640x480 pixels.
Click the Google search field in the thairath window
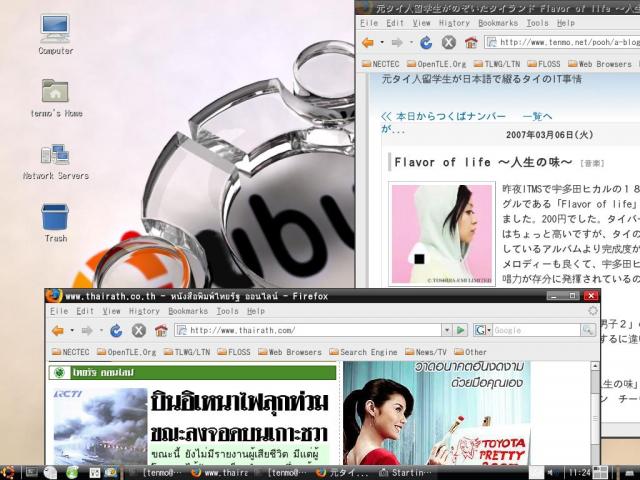(536, 330)
